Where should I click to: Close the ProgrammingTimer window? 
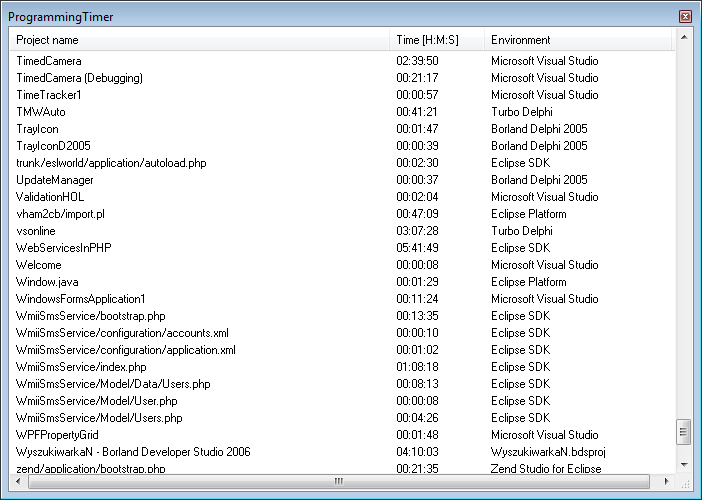click(685, 17)
